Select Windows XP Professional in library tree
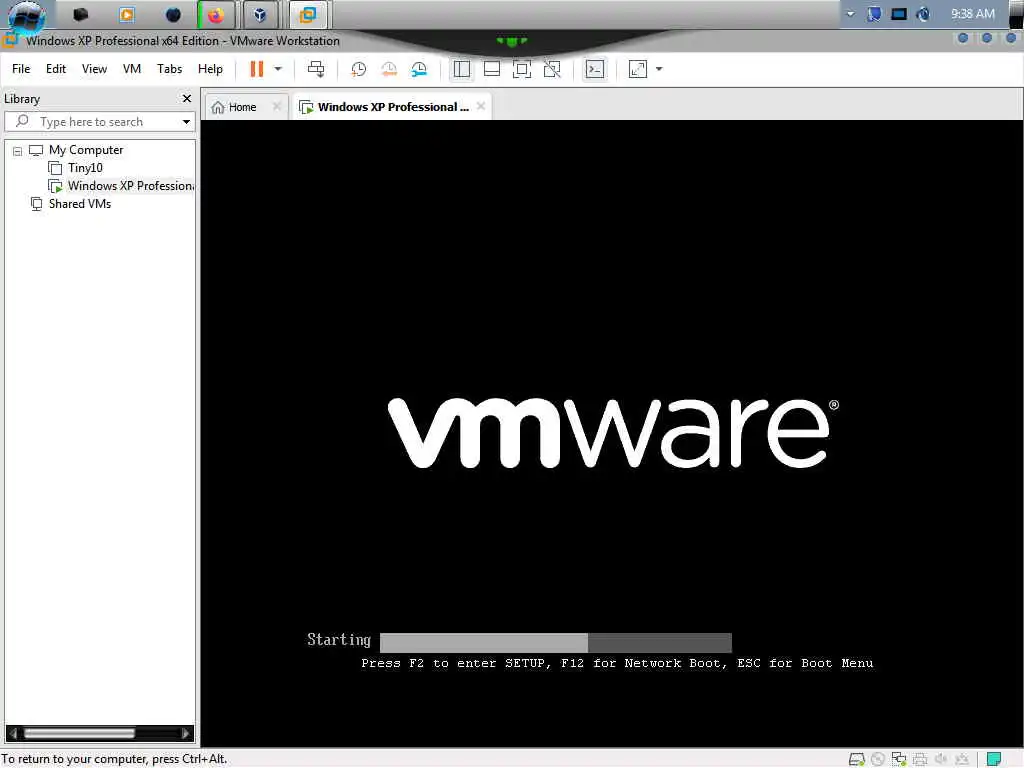This screenshot has height=768, width=1024. point(131,186)
